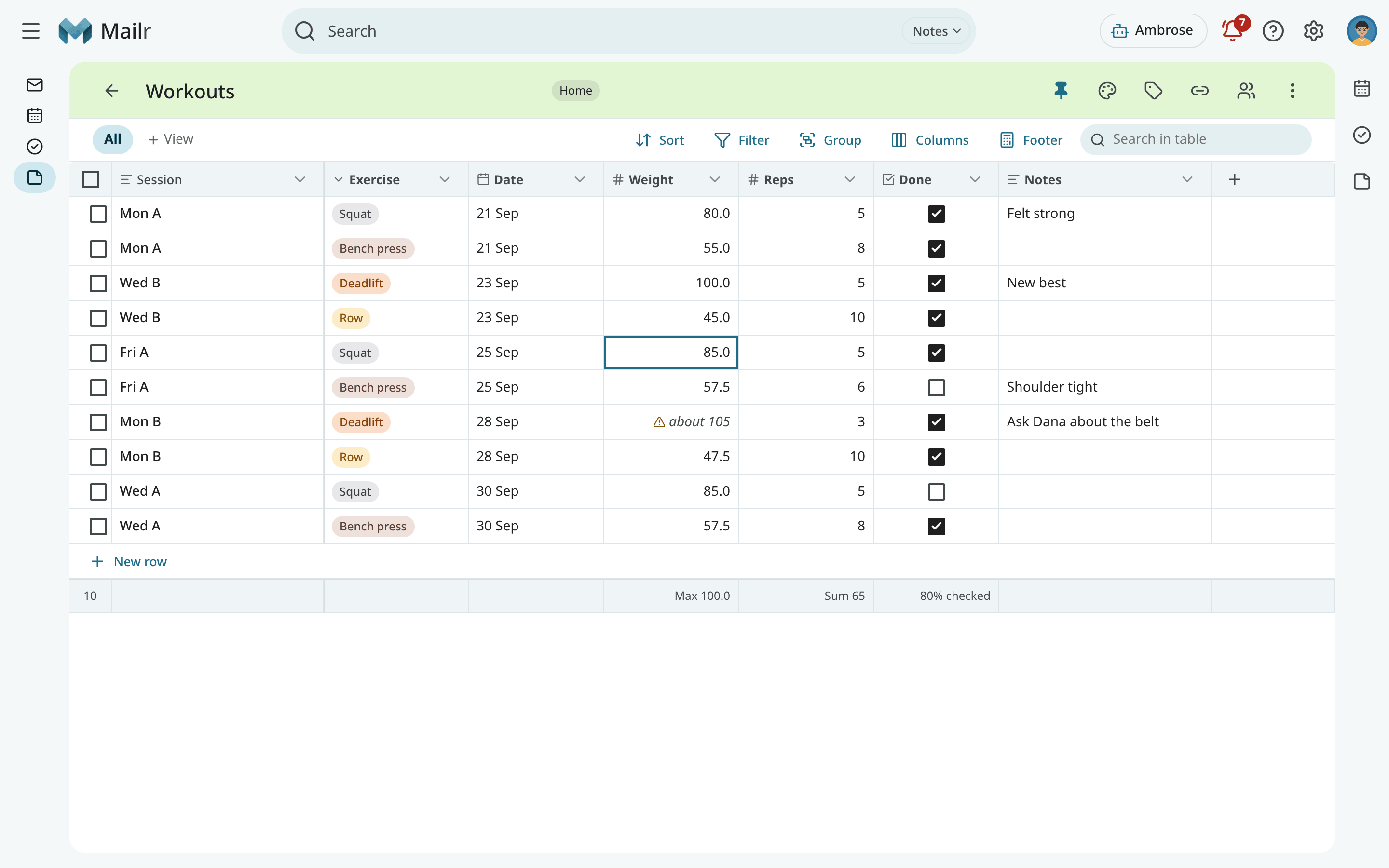1389x868 pixels.
Task: Open the Columns settings
Action: [930, 140]
